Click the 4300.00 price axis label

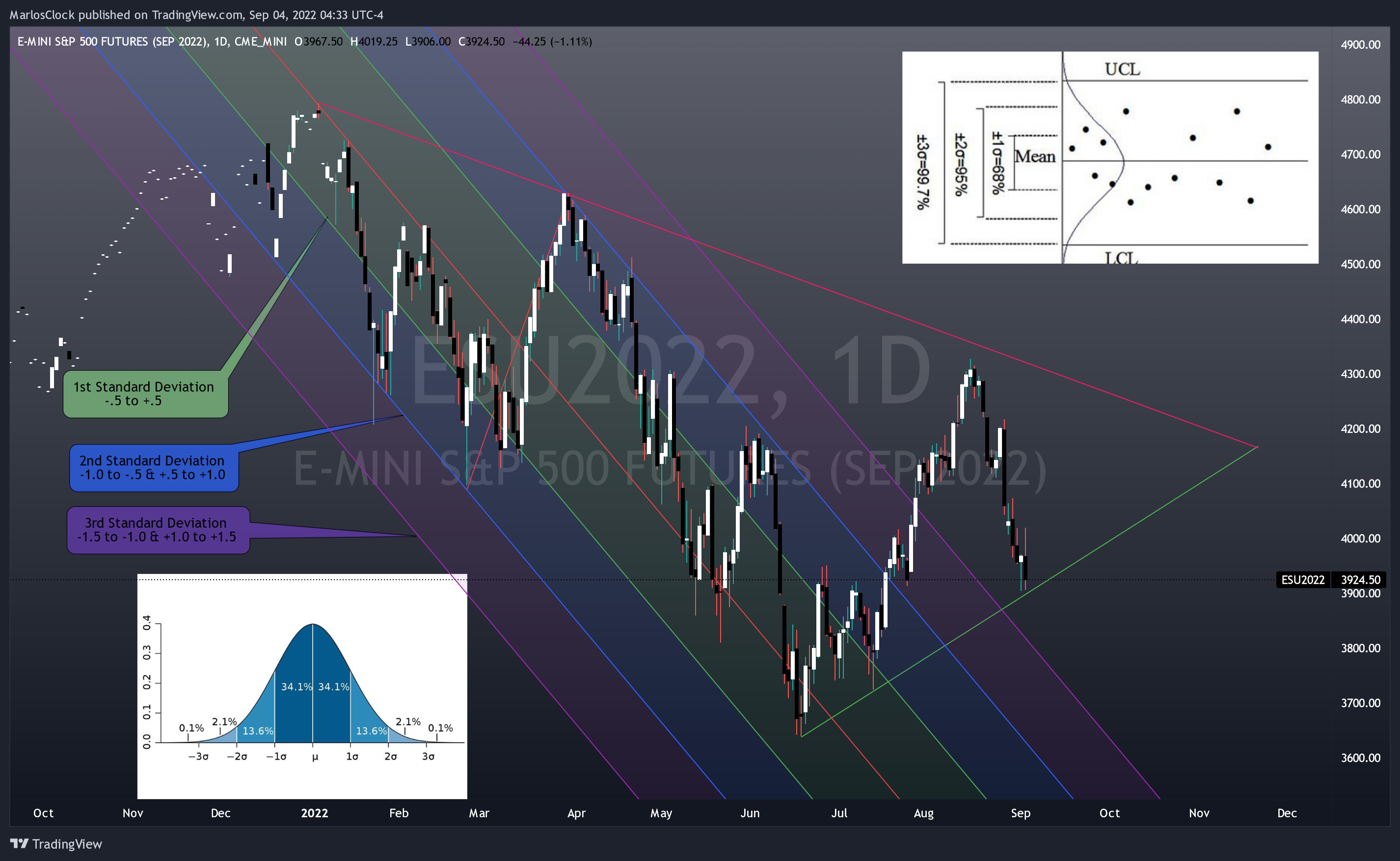[1360, 374]
